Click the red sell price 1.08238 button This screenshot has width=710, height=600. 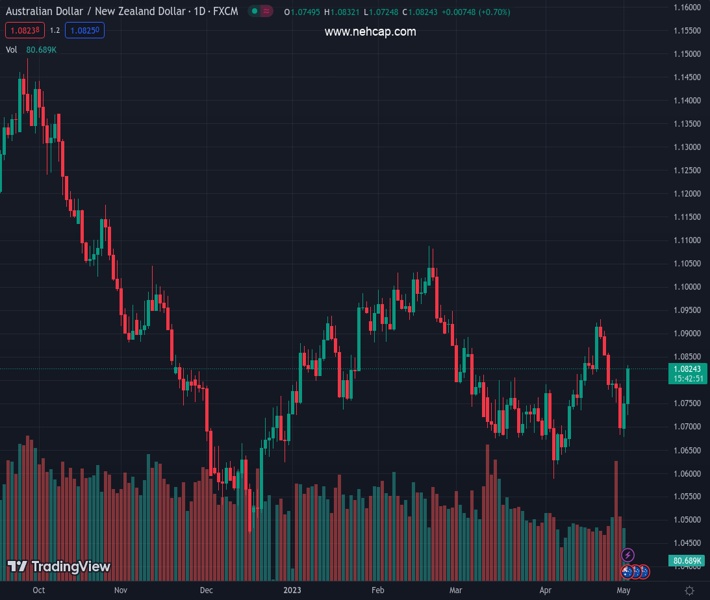25,30
